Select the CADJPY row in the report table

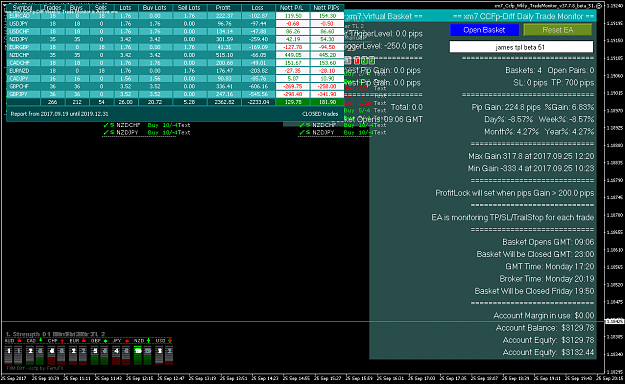[x=175, y=79]
